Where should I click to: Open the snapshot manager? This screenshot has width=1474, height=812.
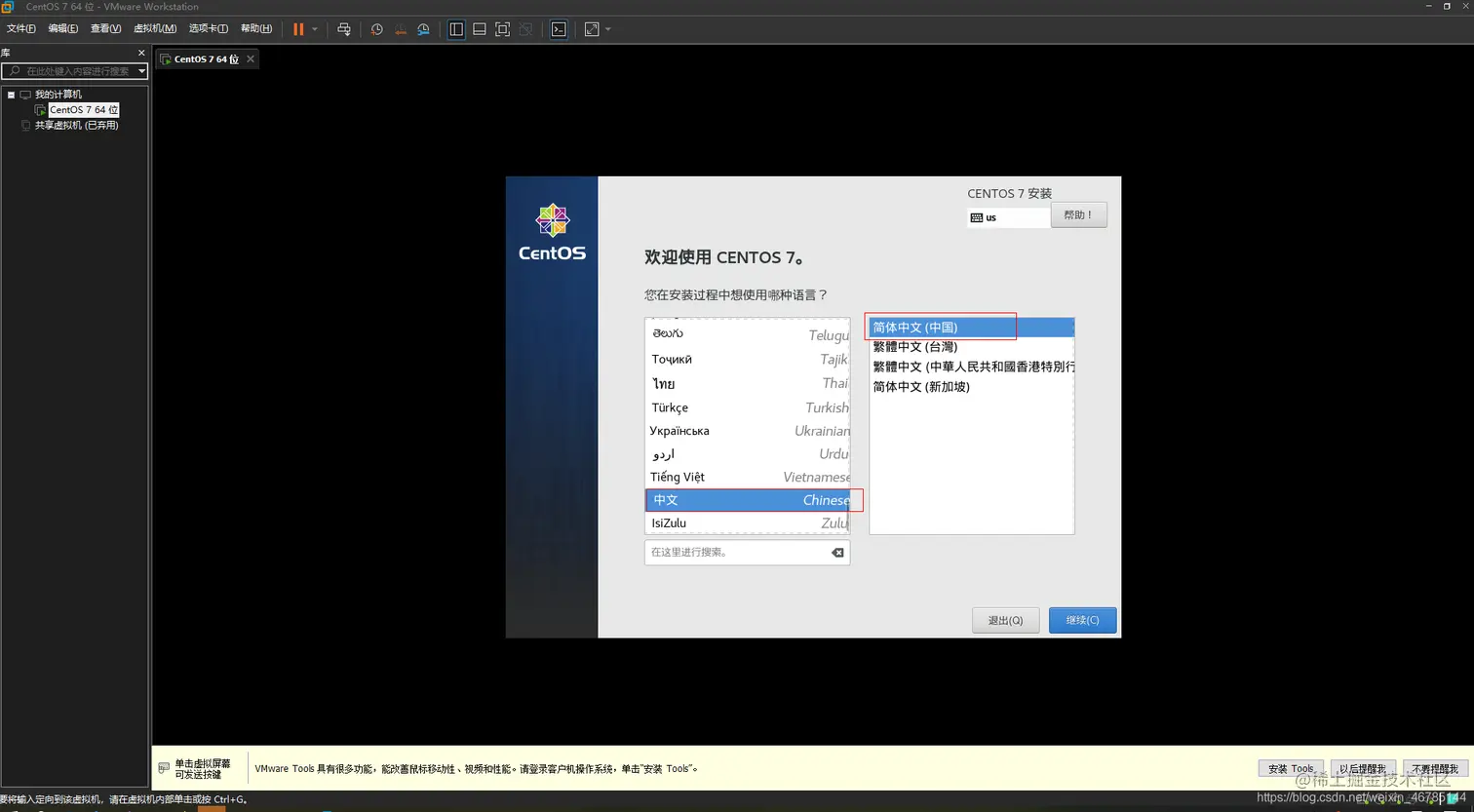click(x=423, y=29)
